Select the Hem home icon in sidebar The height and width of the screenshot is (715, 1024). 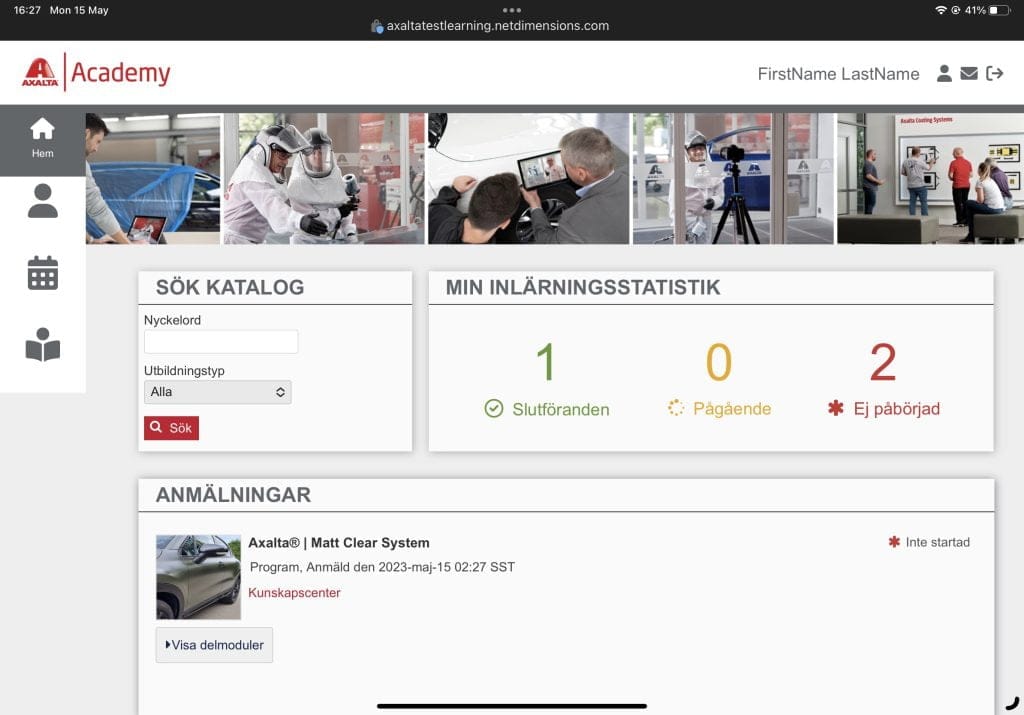[x=42, y=130]
